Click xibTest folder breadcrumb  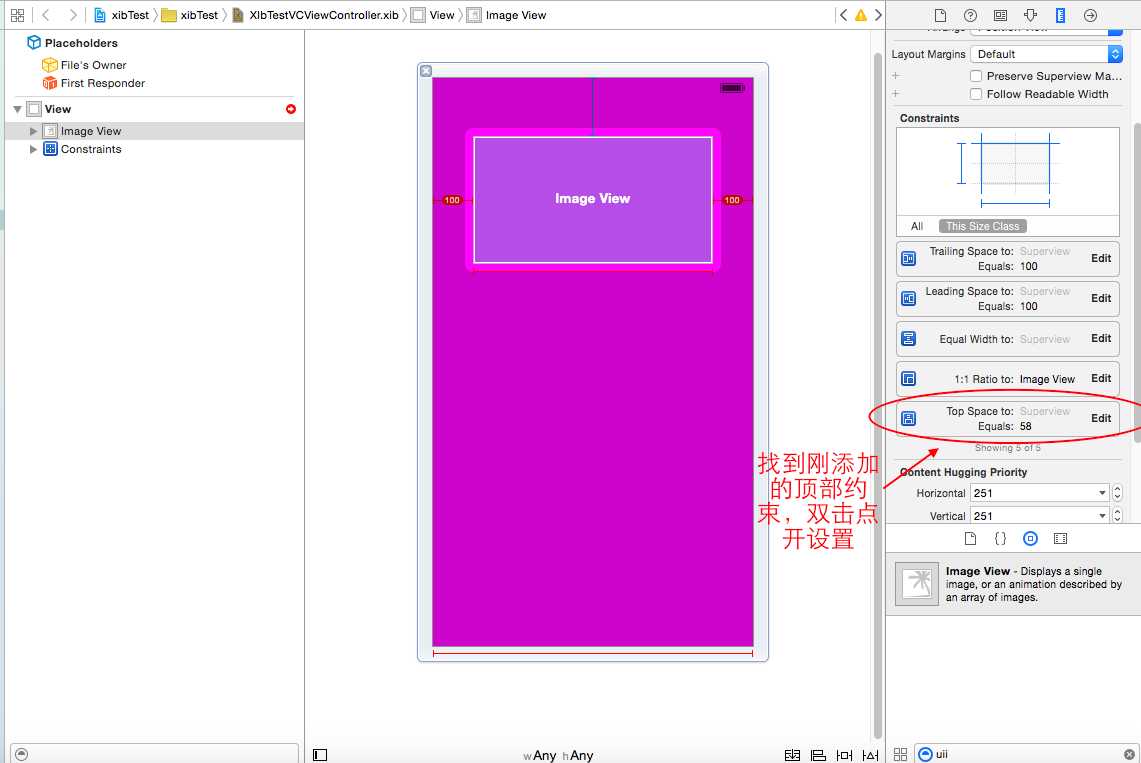(190, 15)
